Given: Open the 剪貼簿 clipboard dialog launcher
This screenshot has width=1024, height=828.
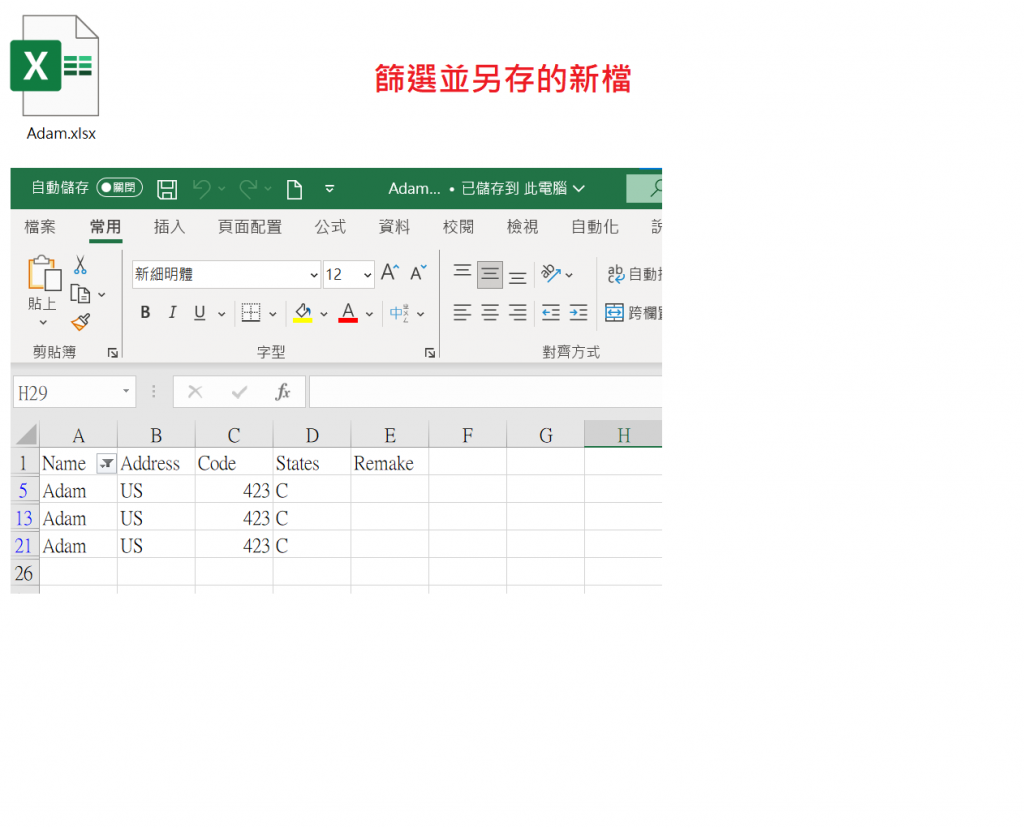Looking at the screenshot, I should [x=113, y=353].
